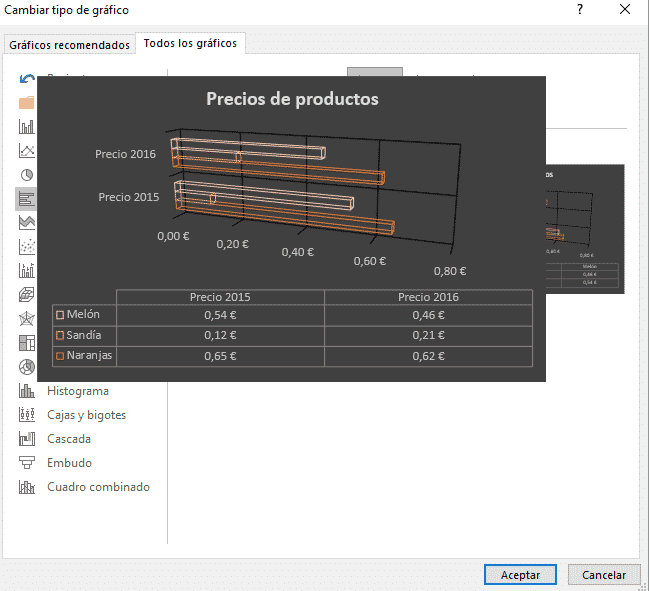Click the 0,65 € table cell
Viewport: 649px width, 591px height.
tap(220, 356)
